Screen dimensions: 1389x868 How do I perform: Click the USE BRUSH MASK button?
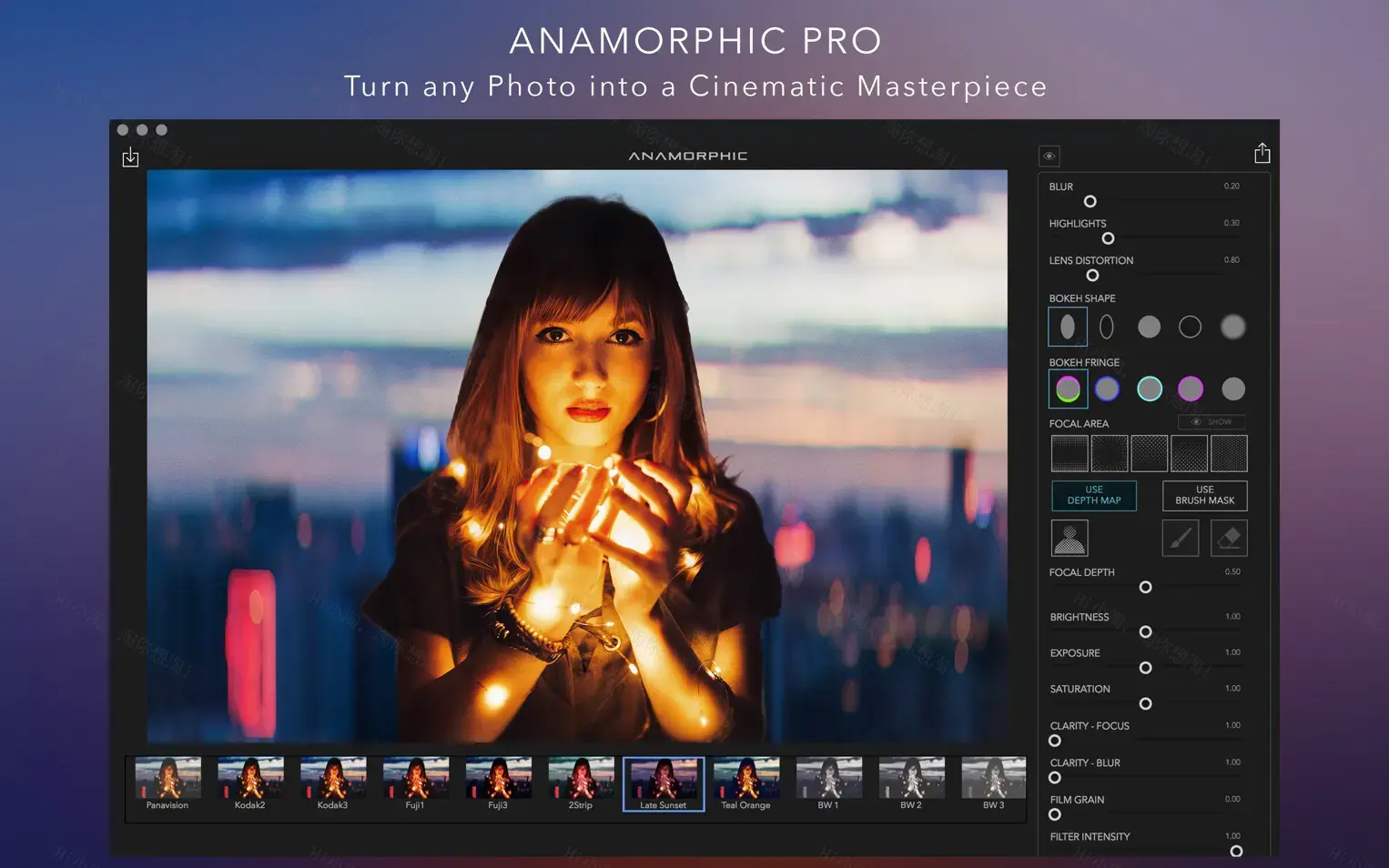[1203, 496]
